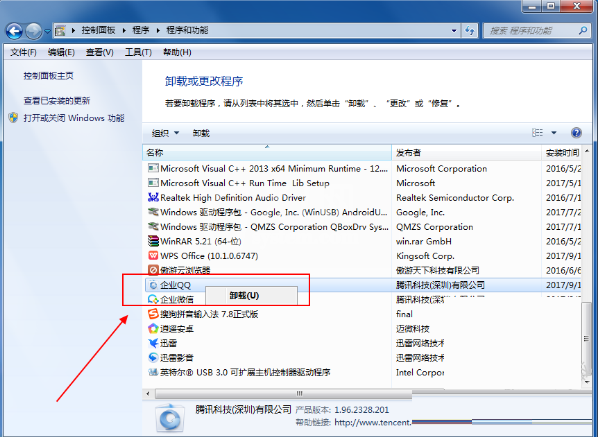Viewport: 599px width, 437px height.
Task: Open the 查看(V) menu
Action: [x=99, y=52]
